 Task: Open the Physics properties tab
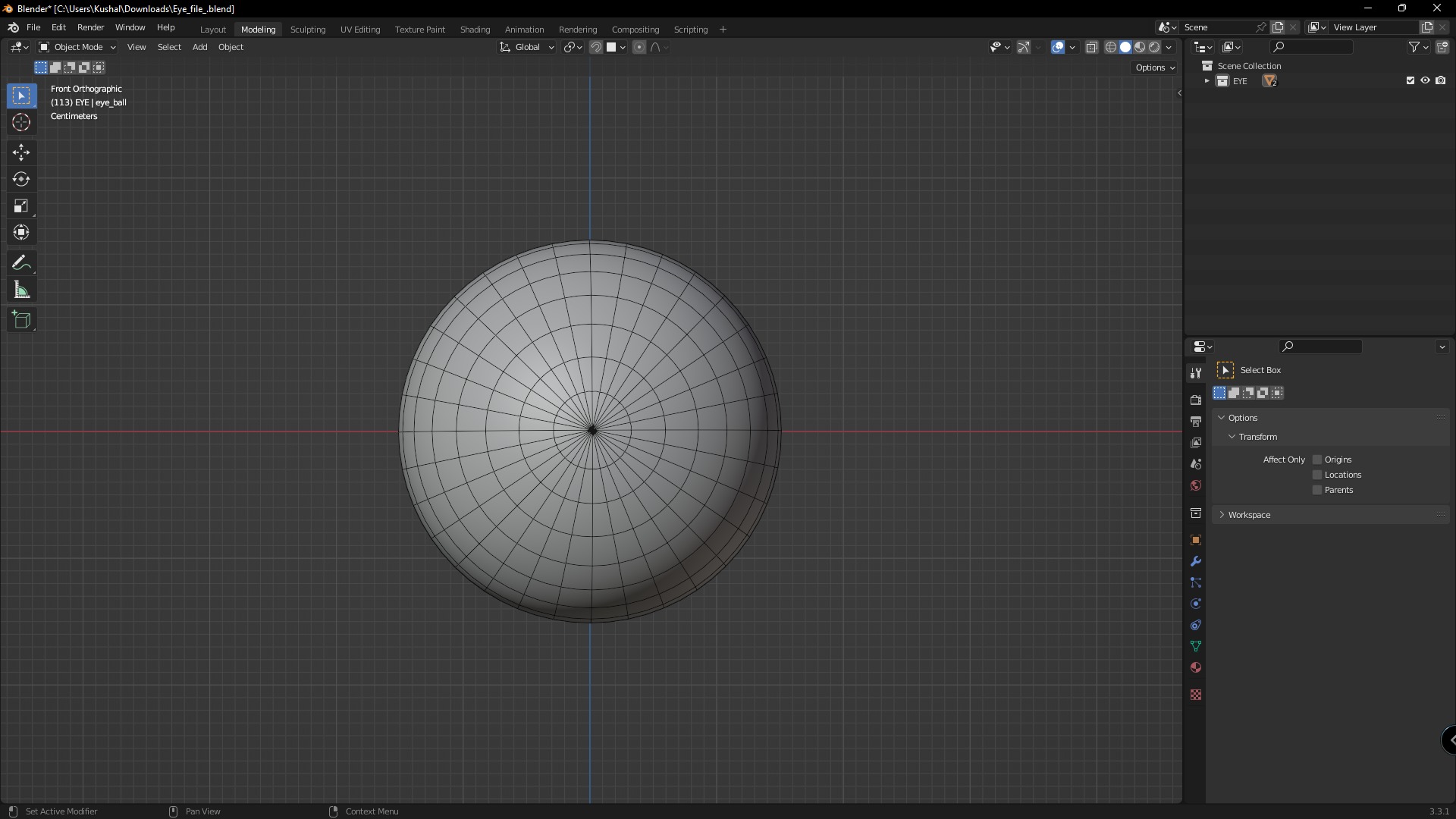[1196, 604]
